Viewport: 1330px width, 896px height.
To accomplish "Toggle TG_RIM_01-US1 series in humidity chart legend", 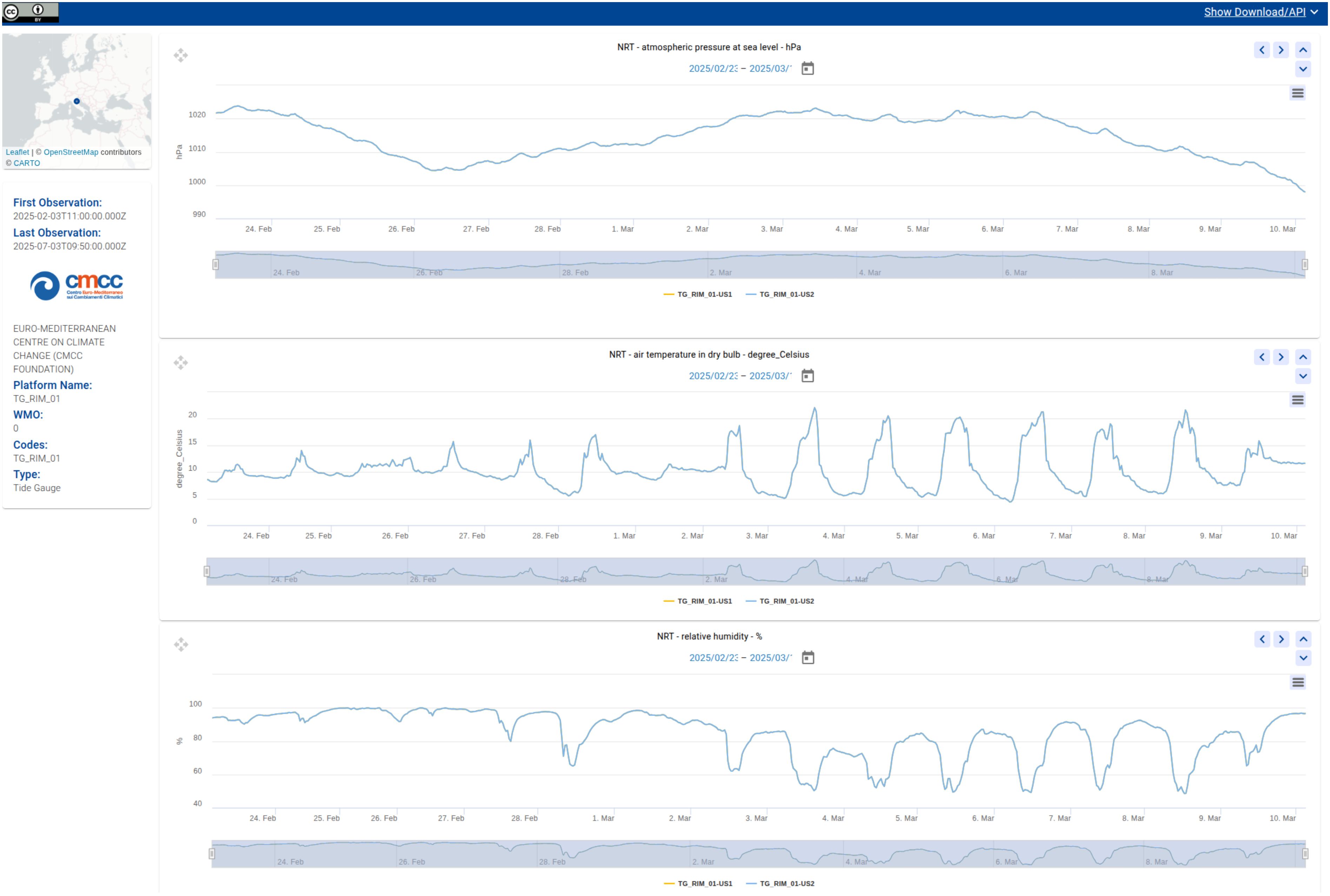I will pyautogui.click(x=698, y=883).
